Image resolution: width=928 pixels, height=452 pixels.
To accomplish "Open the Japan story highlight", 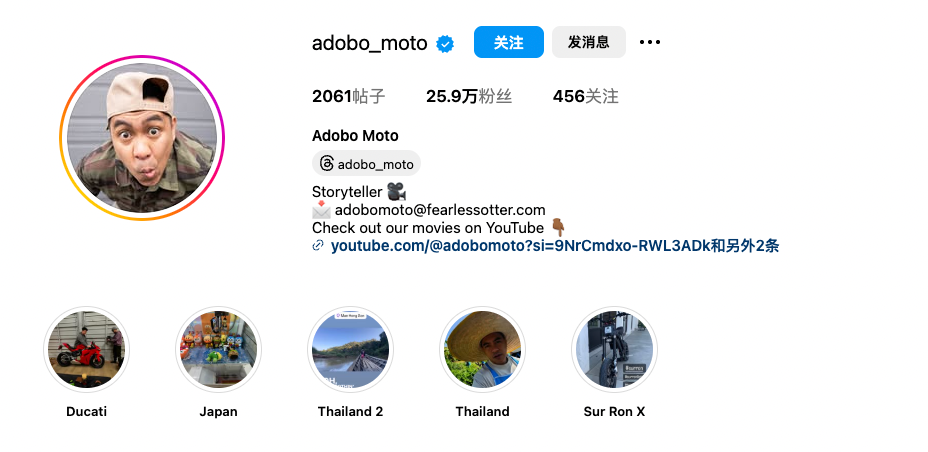I will [x=218, y=349].
